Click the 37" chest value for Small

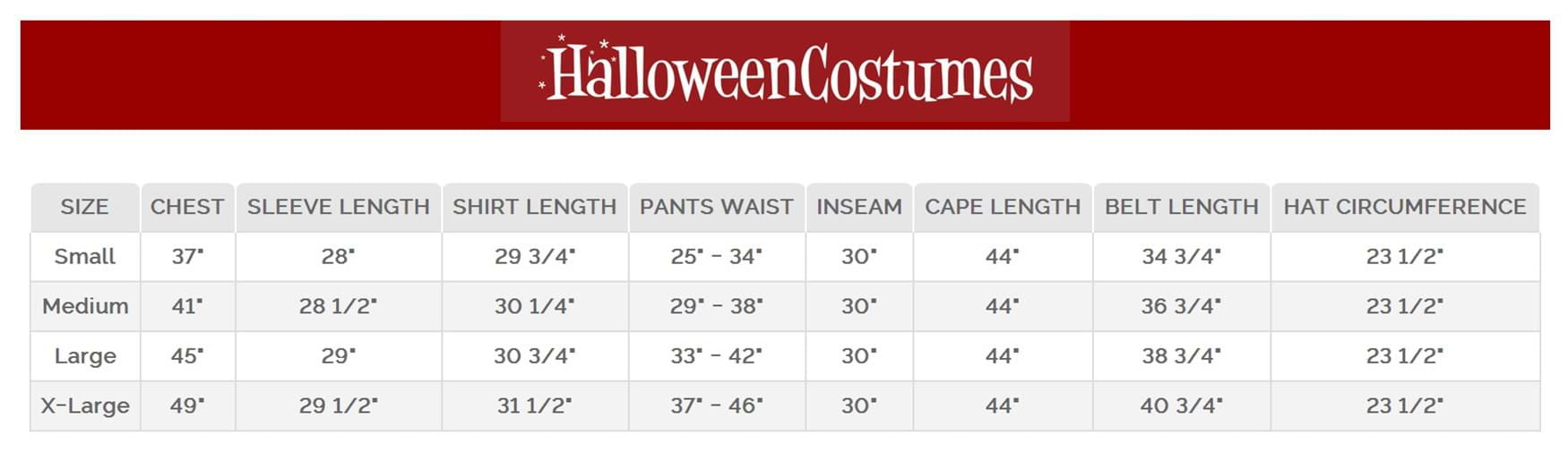(x=187, y=257)
